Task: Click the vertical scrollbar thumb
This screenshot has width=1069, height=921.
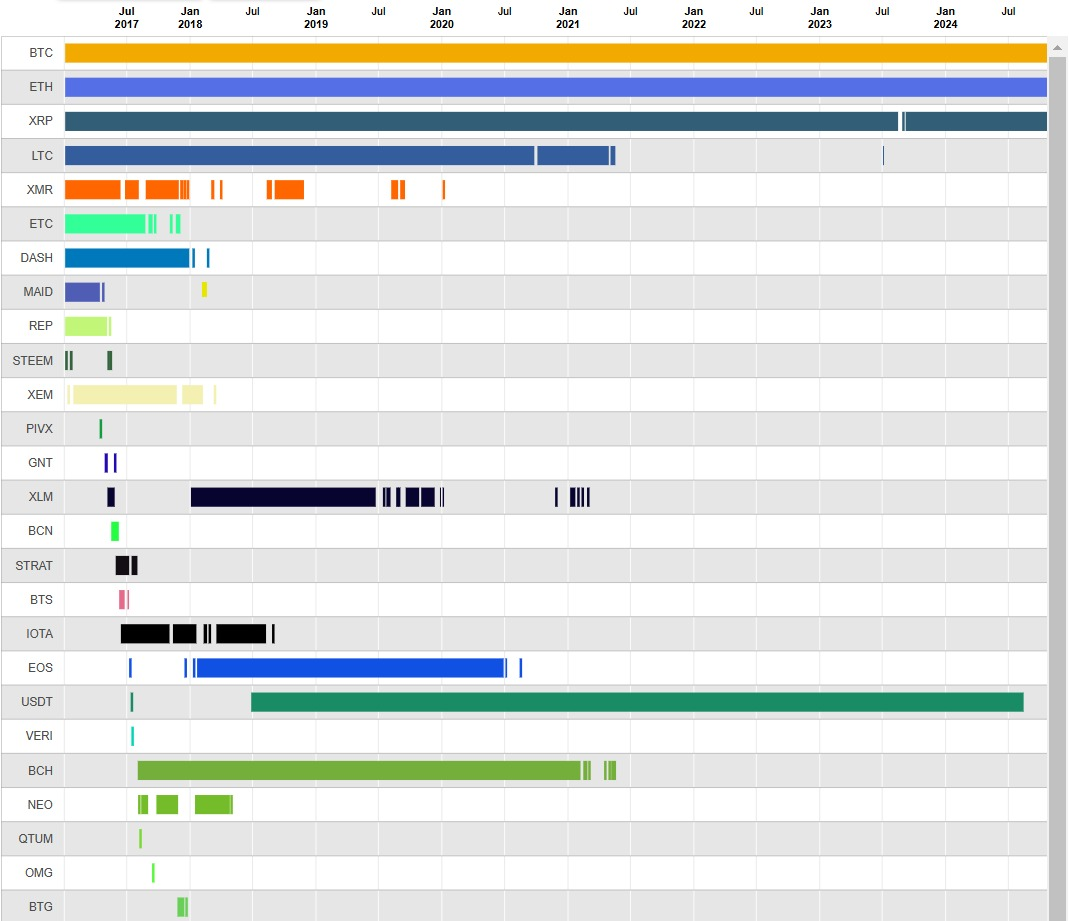Action: pos(1057,488)
